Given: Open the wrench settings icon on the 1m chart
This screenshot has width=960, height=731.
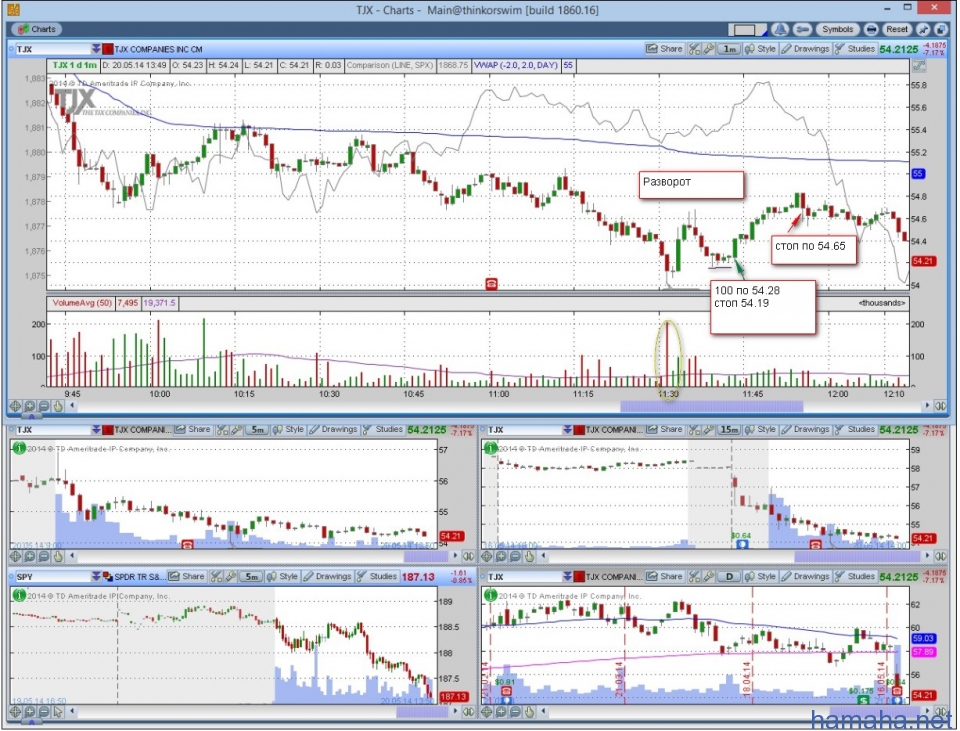Looking at the screenshot, I should point(708,49).
